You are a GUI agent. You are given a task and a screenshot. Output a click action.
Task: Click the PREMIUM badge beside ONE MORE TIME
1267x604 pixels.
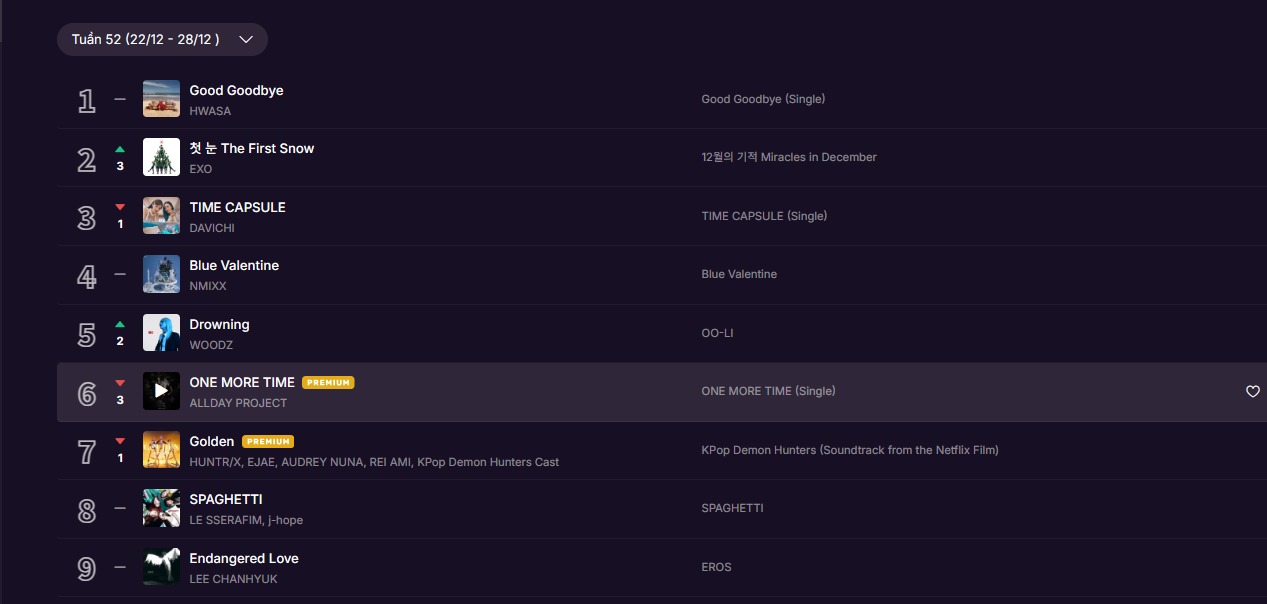point(328,382)
